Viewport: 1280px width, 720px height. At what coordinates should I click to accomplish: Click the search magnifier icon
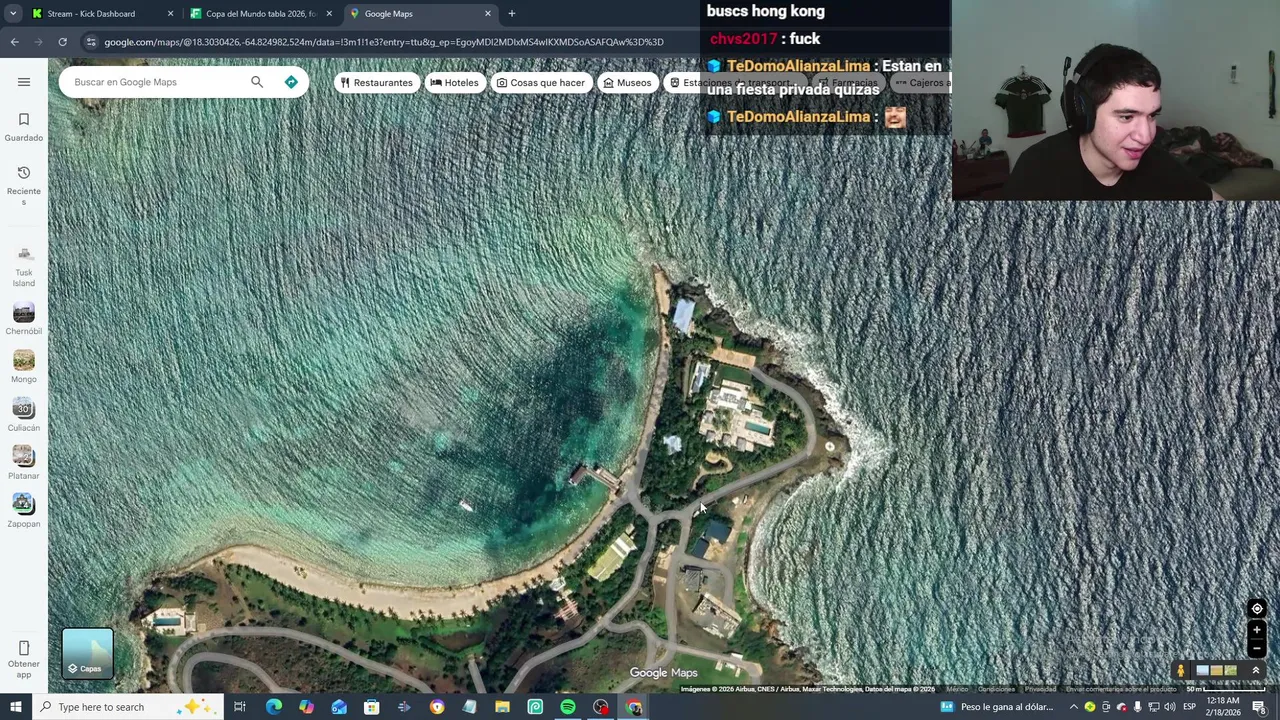point(257,82)
